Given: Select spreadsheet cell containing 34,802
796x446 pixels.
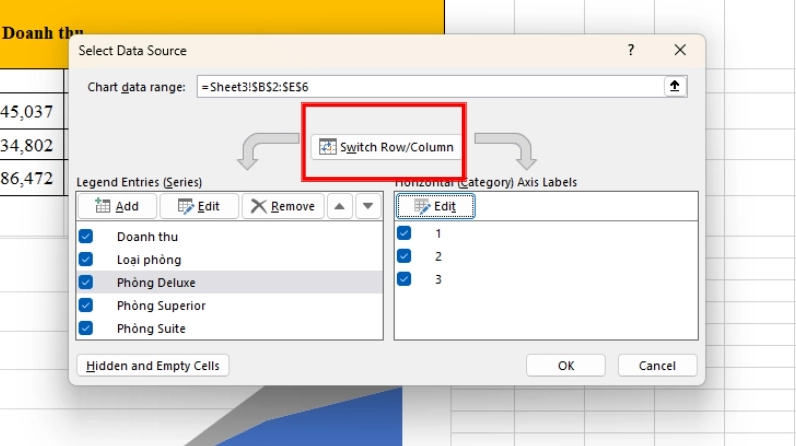Looking at the screenshot, I should tap(31, 145).
